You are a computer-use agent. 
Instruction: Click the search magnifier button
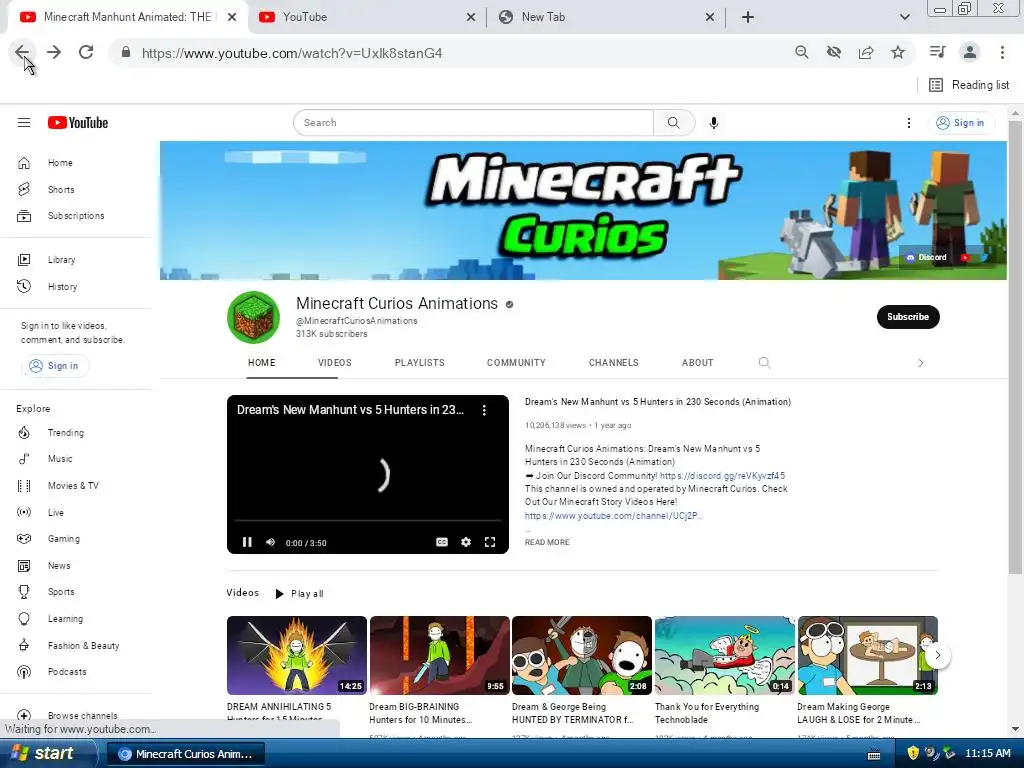click(x=674, y=123)
